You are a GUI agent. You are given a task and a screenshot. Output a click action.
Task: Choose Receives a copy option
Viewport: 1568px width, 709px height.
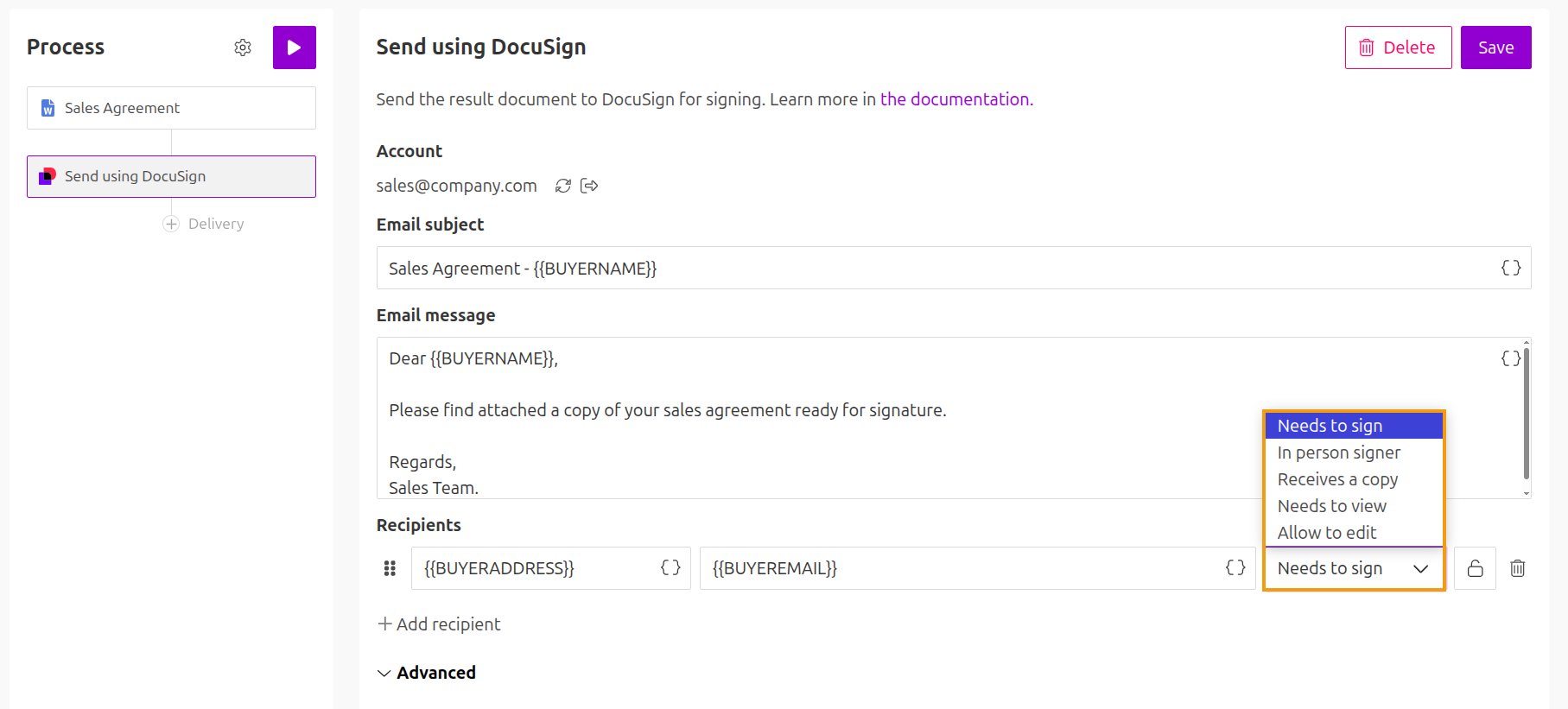1354,479
